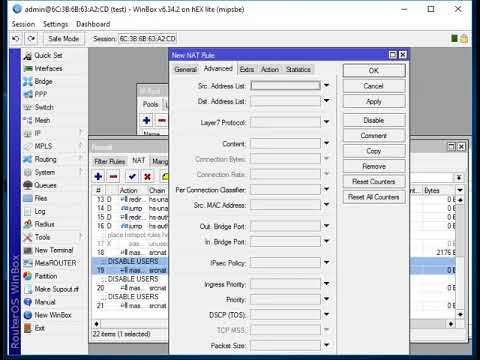Viewport: 480px width, 360px height.
Task: Enable the selected rule with the checkmark icon
Action: point(132,176)
